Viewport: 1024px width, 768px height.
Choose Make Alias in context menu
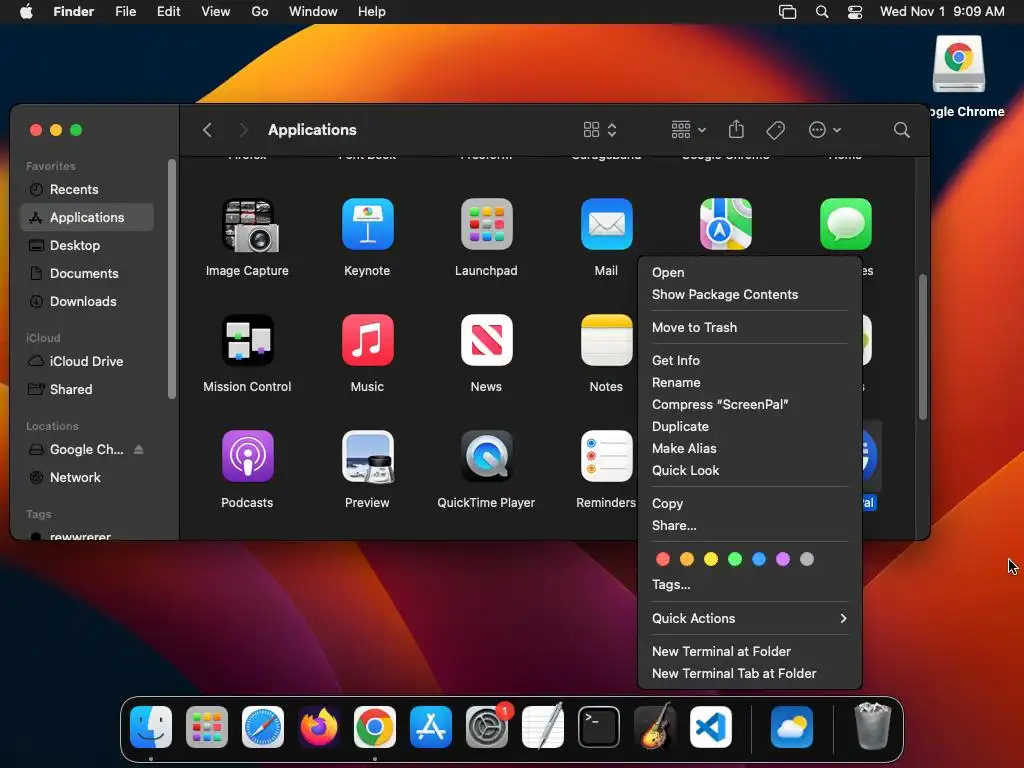tap(750, 449)
